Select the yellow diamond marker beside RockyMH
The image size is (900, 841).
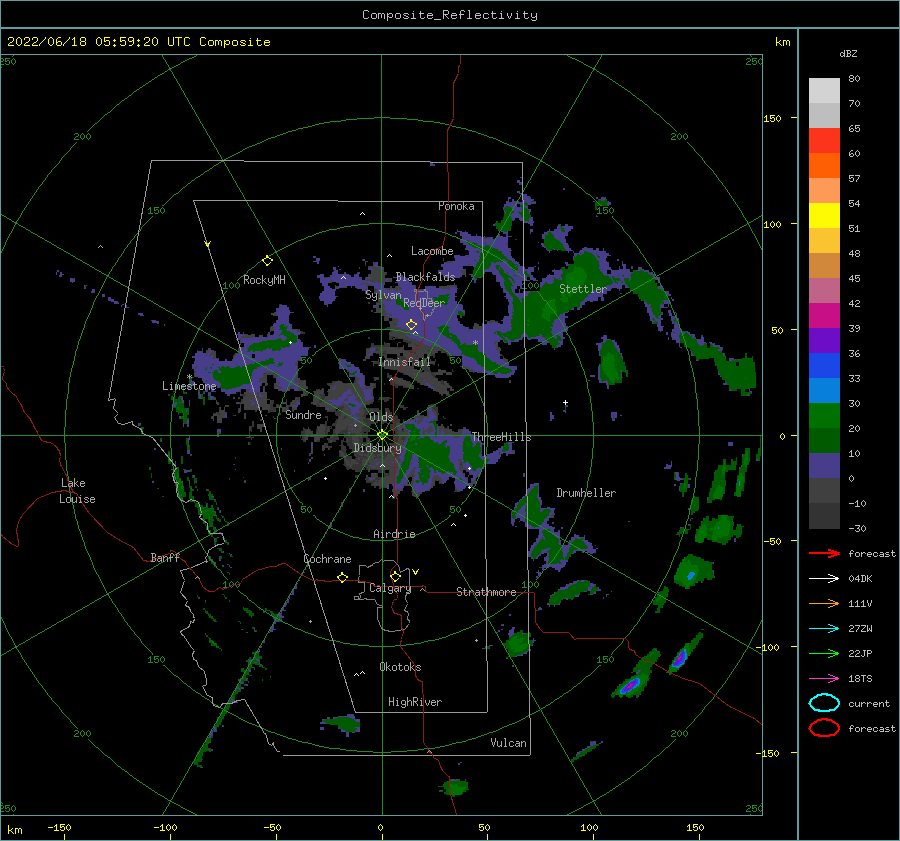pyautogui.click(x=267, y=261)
